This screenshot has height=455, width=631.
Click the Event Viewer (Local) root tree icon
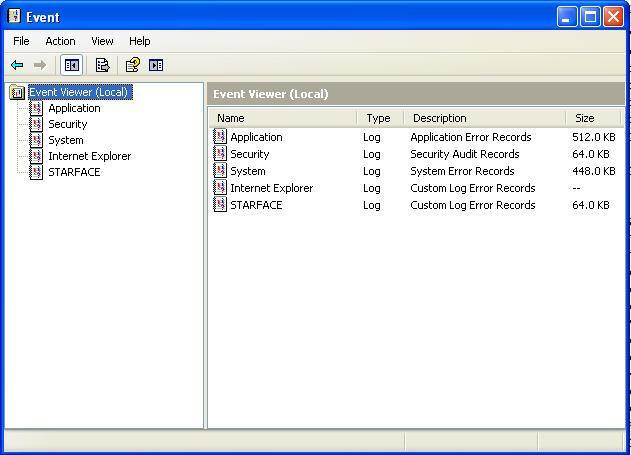click(17, 93)
